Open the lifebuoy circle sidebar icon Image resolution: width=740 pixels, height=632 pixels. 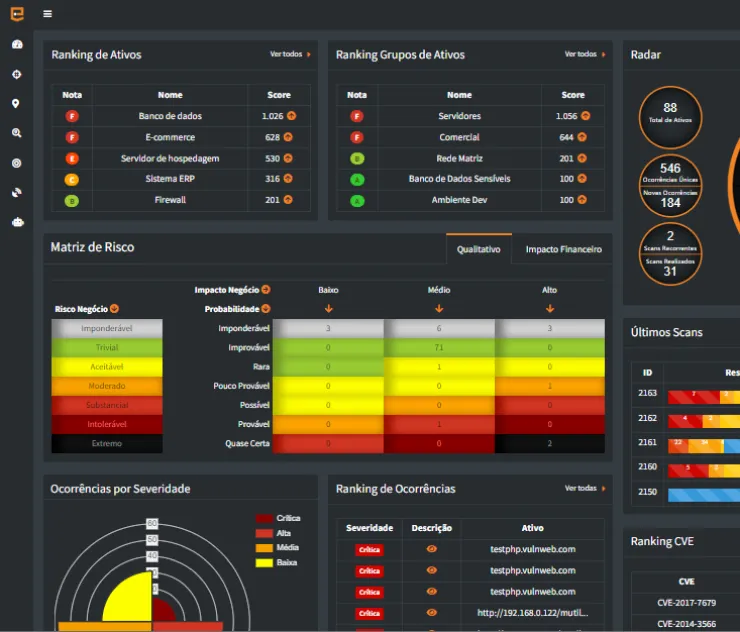[17, 163]
